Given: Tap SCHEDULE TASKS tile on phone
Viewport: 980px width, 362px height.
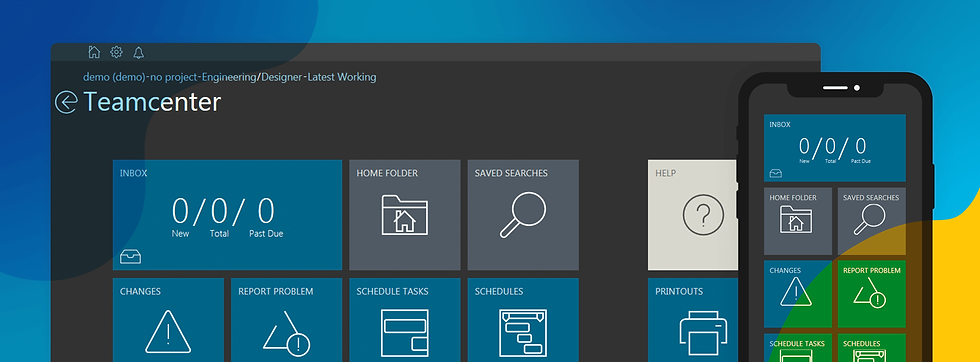Looking at the screenshot, I should [x=798, y=348].
